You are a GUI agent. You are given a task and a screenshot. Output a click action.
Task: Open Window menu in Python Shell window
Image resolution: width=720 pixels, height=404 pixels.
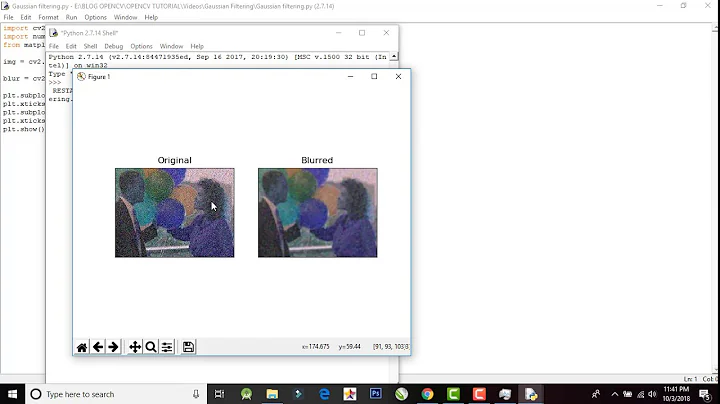click(171, 46)
